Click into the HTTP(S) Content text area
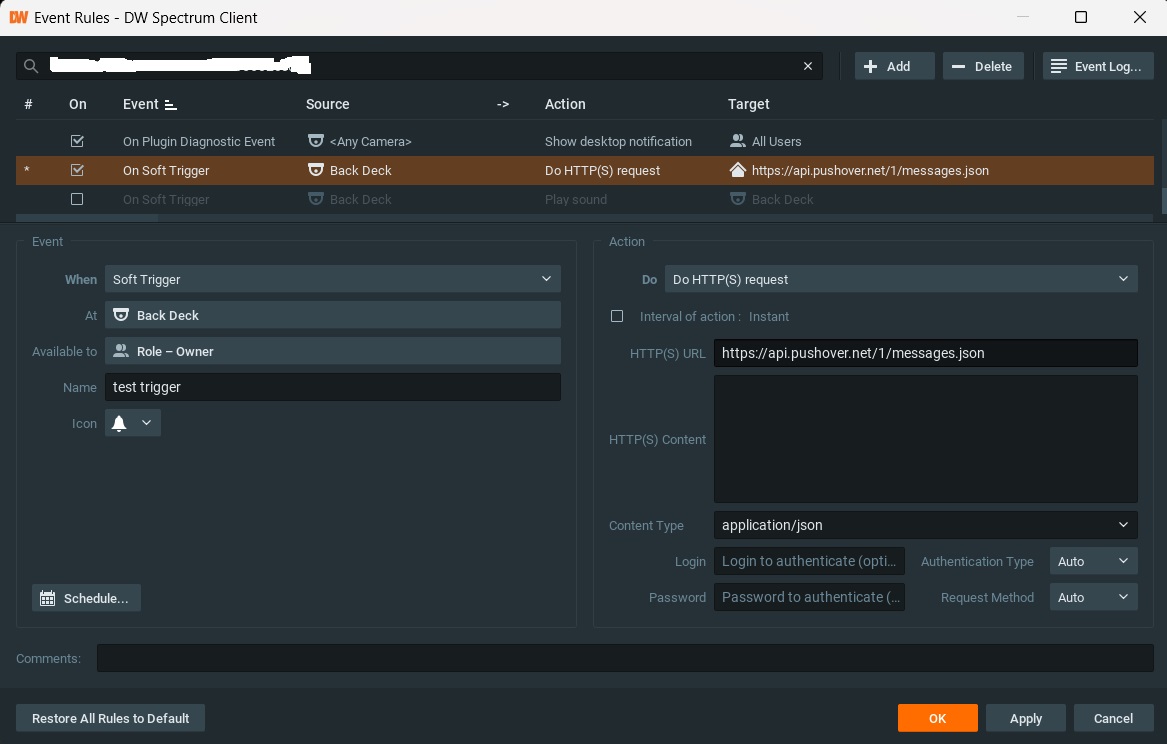 (925, 438)
